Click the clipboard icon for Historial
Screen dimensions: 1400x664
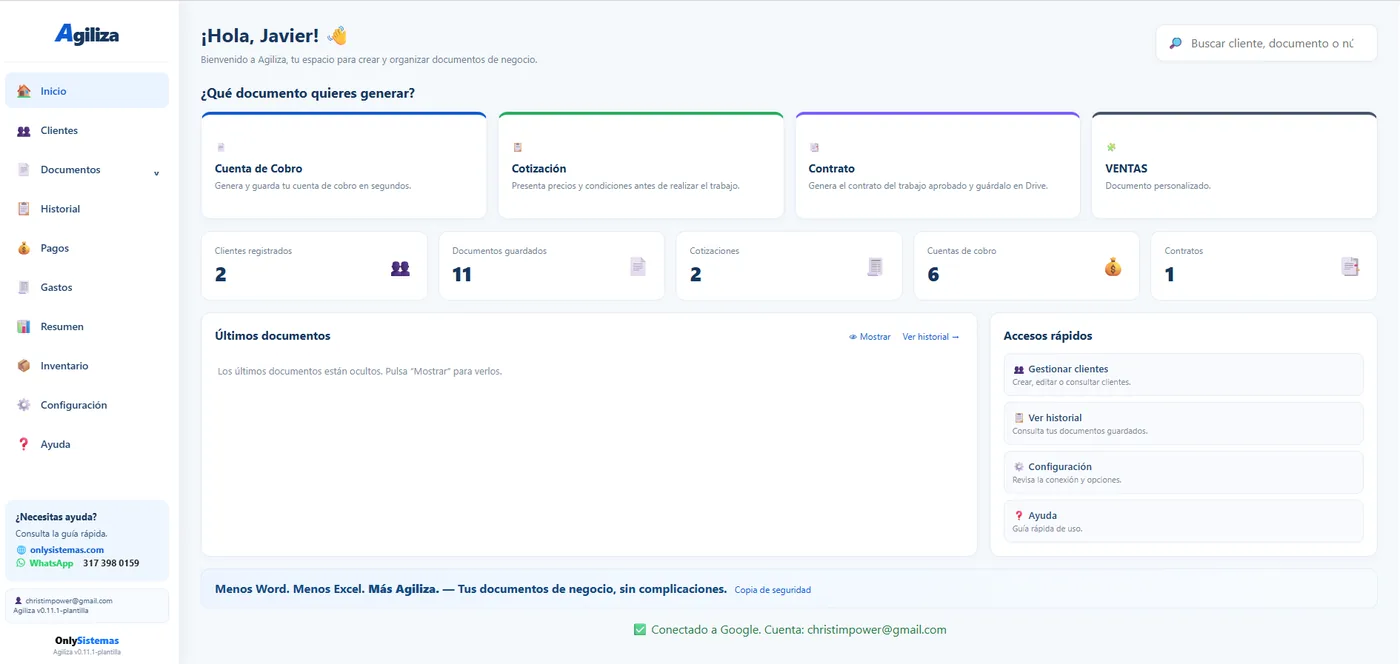(24, 209)
